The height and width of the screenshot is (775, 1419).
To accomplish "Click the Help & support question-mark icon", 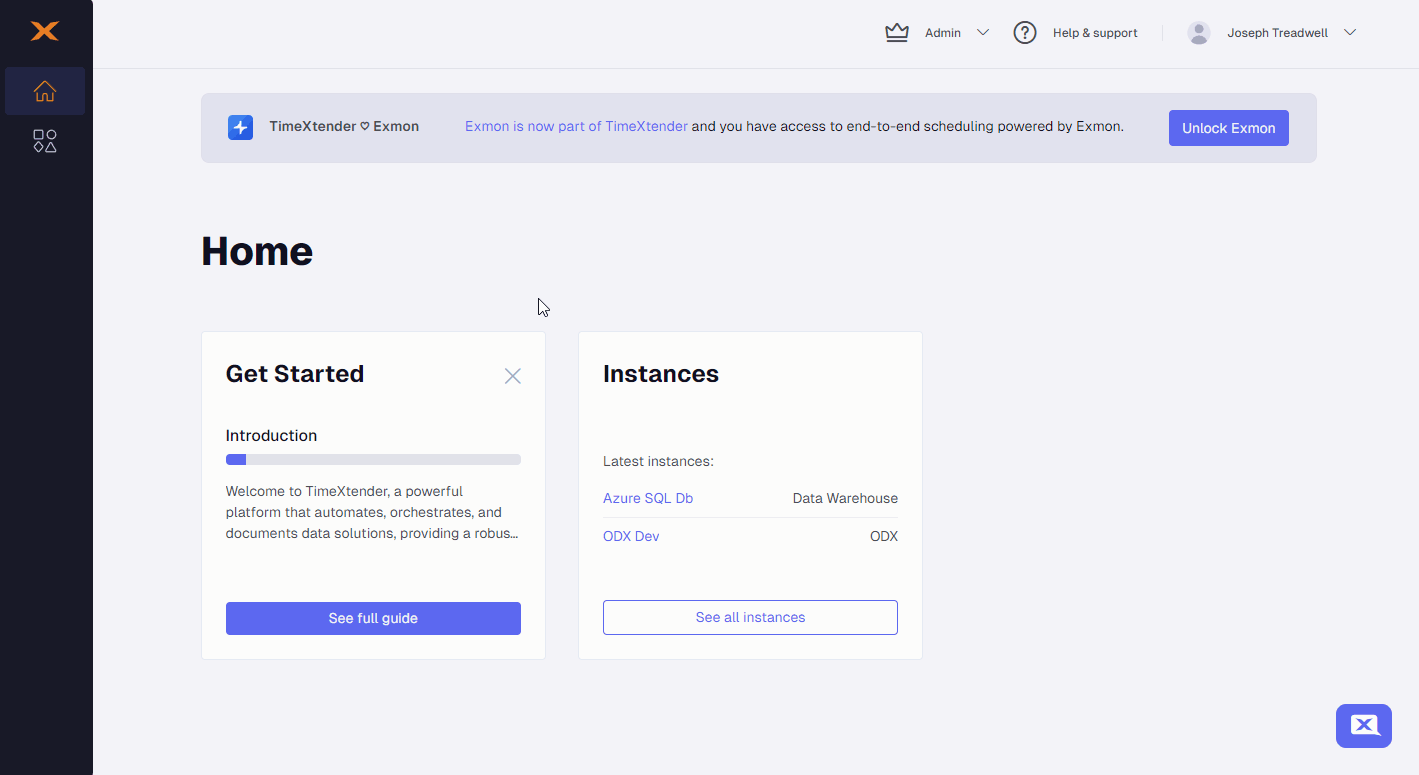I will pos(1025,33).
